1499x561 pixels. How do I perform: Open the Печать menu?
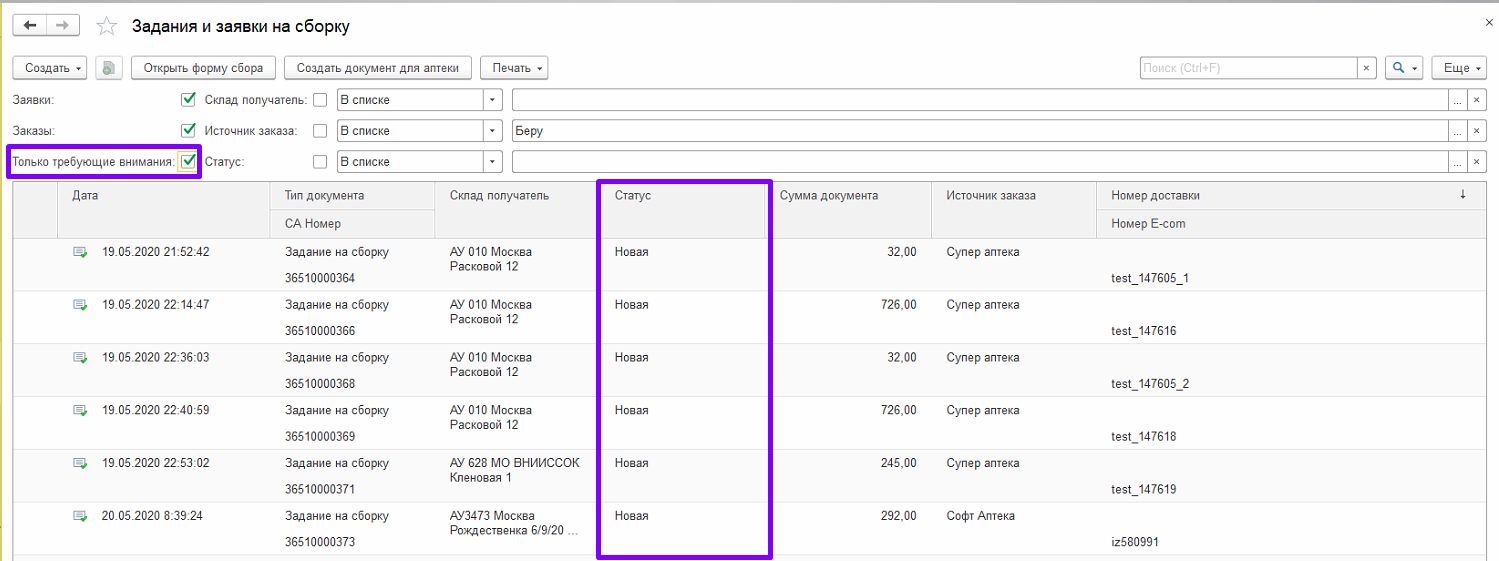(514, 68)
